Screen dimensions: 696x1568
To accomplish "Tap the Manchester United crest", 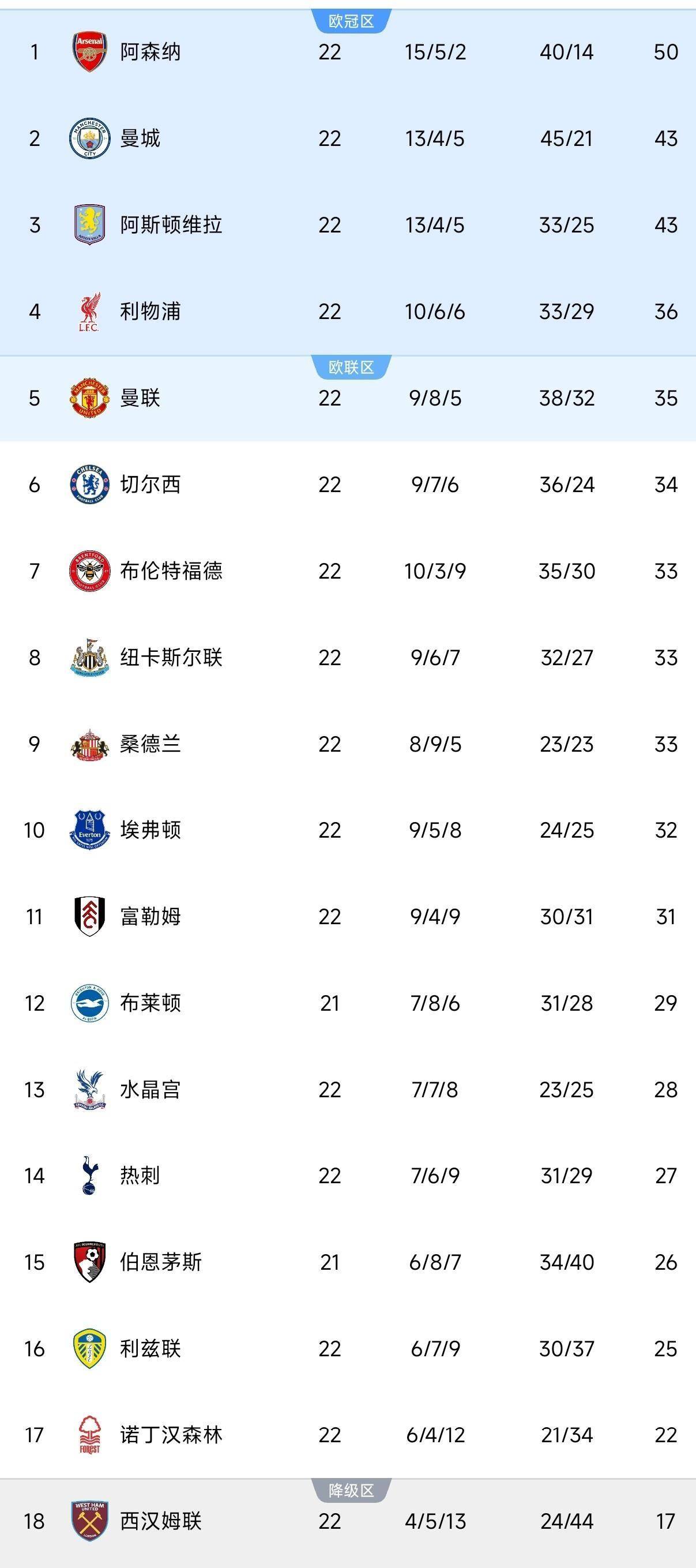I will pyautogui.click(x=89, y=398).
